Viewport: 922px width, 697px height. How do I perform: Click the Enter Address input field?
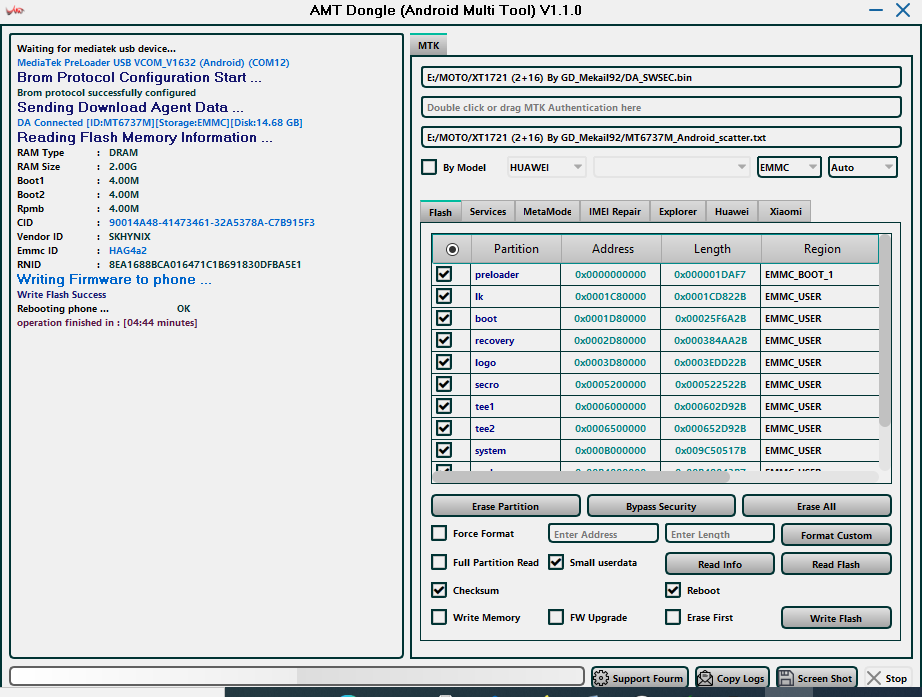click(x=603, y=534)
